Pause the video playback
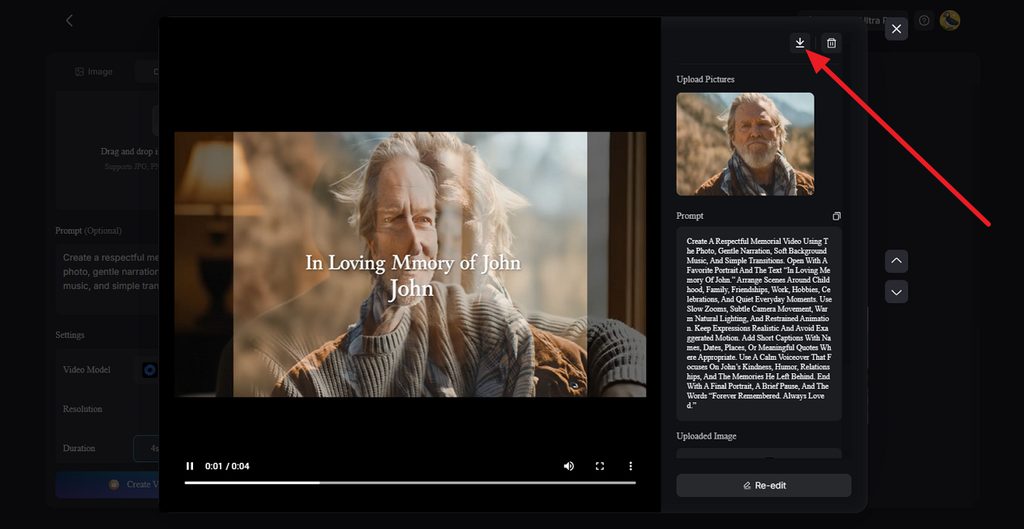 (x=190, y=466)
